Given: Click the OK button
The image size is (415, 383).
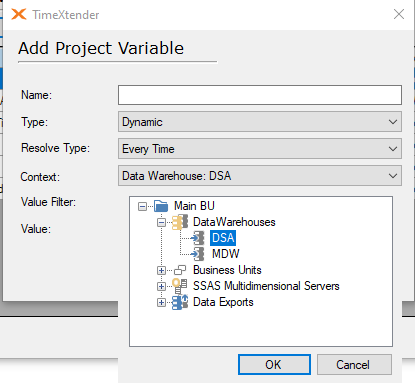Looking at the screenshot, I should click(274, 365).
